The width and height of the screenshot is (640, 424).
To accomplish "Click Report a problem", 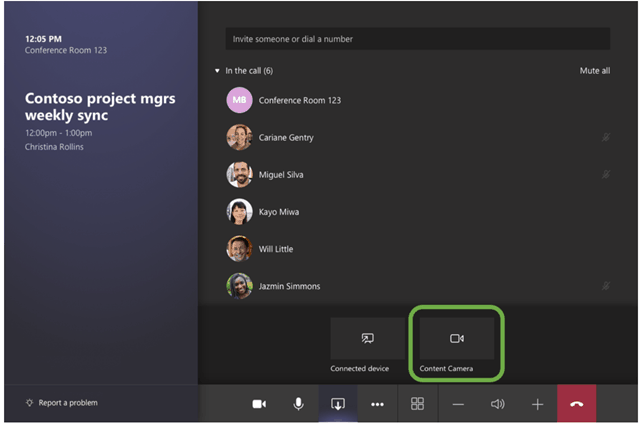I will click(x=62, y=403).
